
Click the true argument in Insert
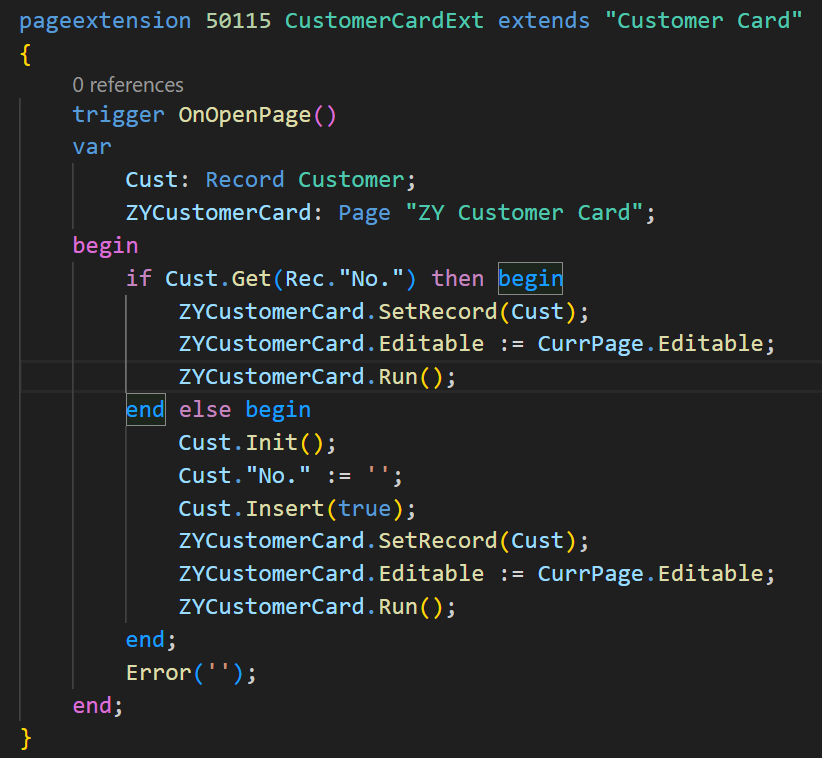[364, 508]
